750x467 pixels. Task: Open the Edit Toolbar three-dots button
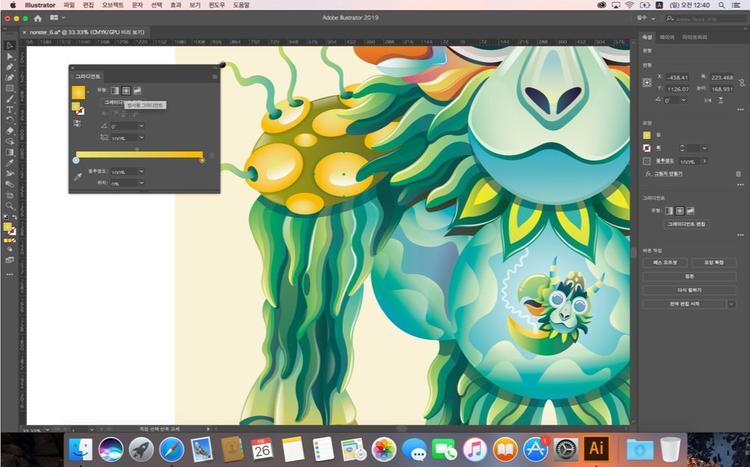click(10, 275)
